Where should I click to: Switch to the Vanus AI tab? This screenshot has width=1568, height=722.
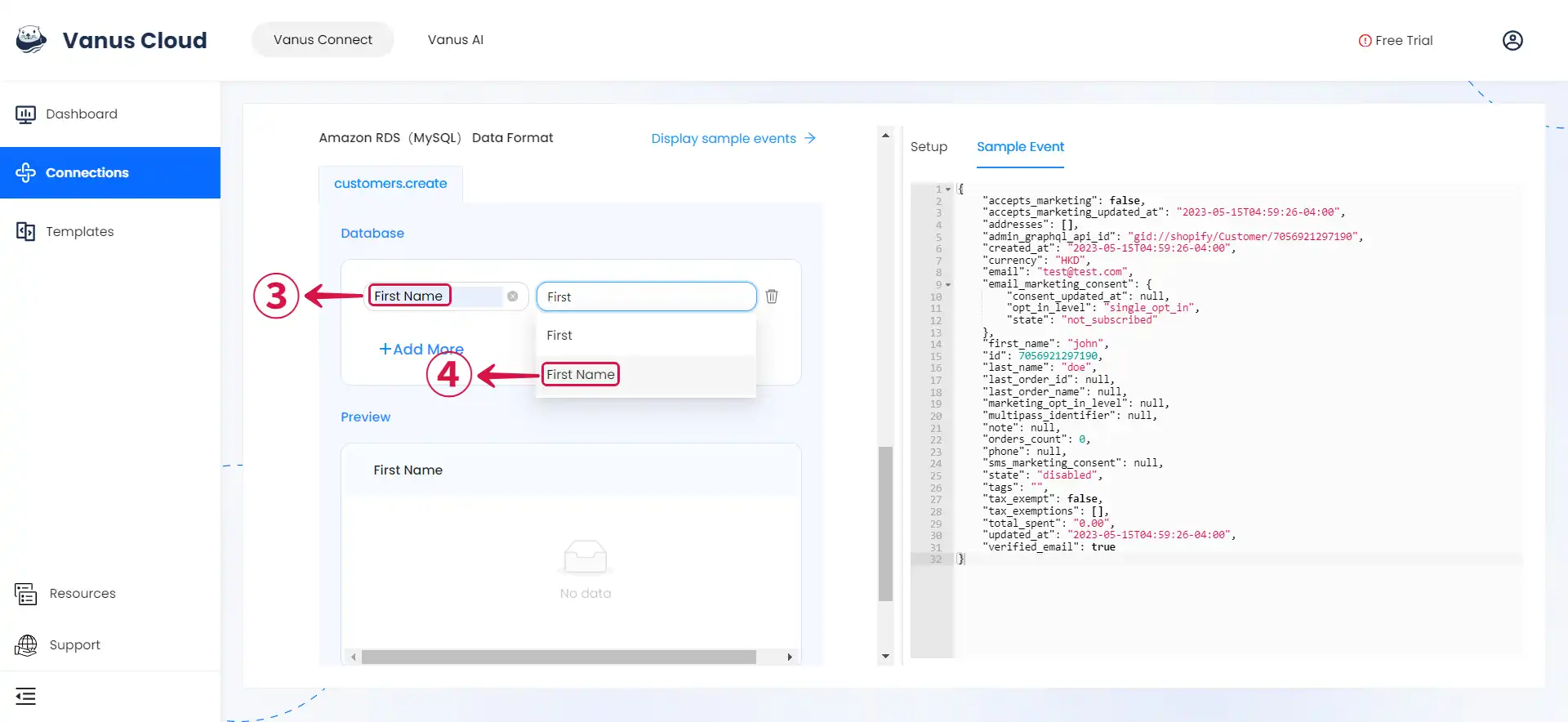(x=456, y=39)
